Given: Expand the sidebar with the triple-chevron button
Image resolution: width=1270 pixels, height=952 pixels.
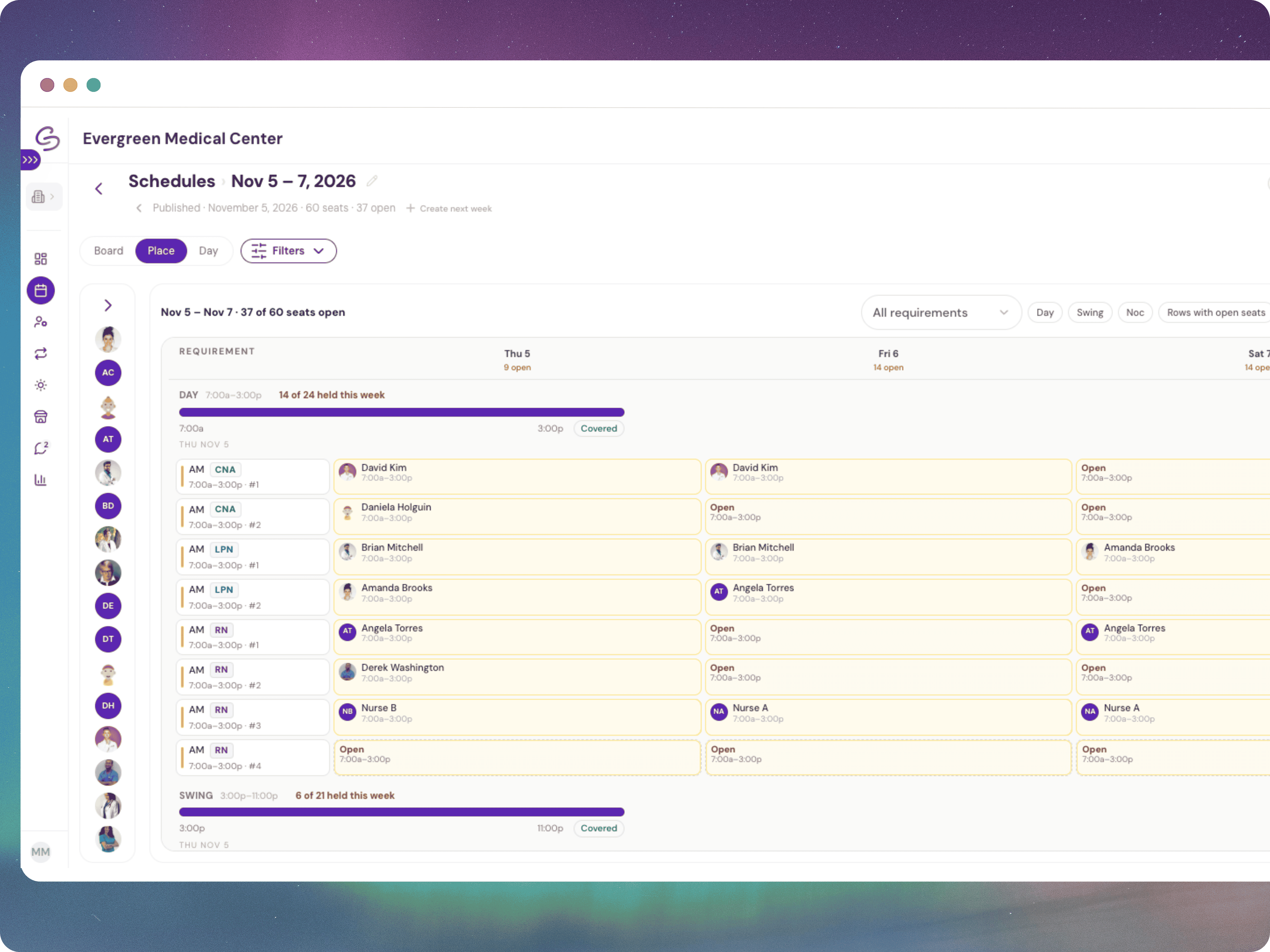Looking at the screenshot, I should (x=30, y=160).
